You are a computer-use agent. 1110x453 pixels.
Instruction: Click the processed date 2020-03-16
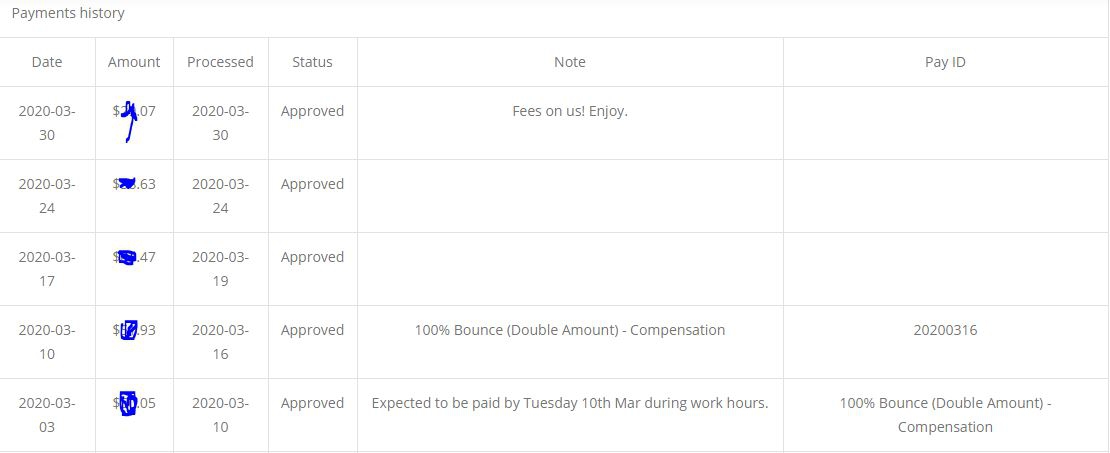click(220, 342)
